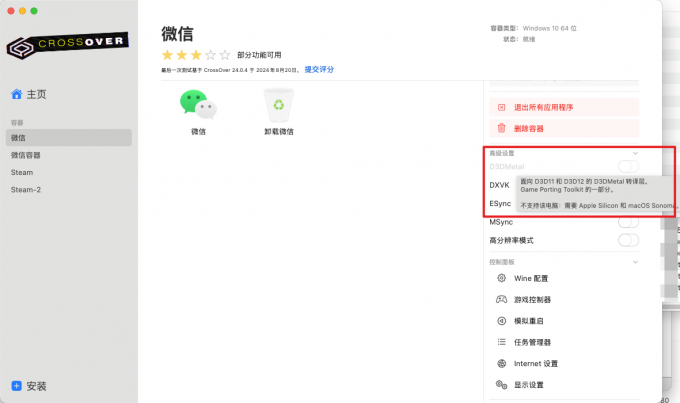Click 退出所有应用程序 button
Screen dimensions: 680x403
coord(564,107)
